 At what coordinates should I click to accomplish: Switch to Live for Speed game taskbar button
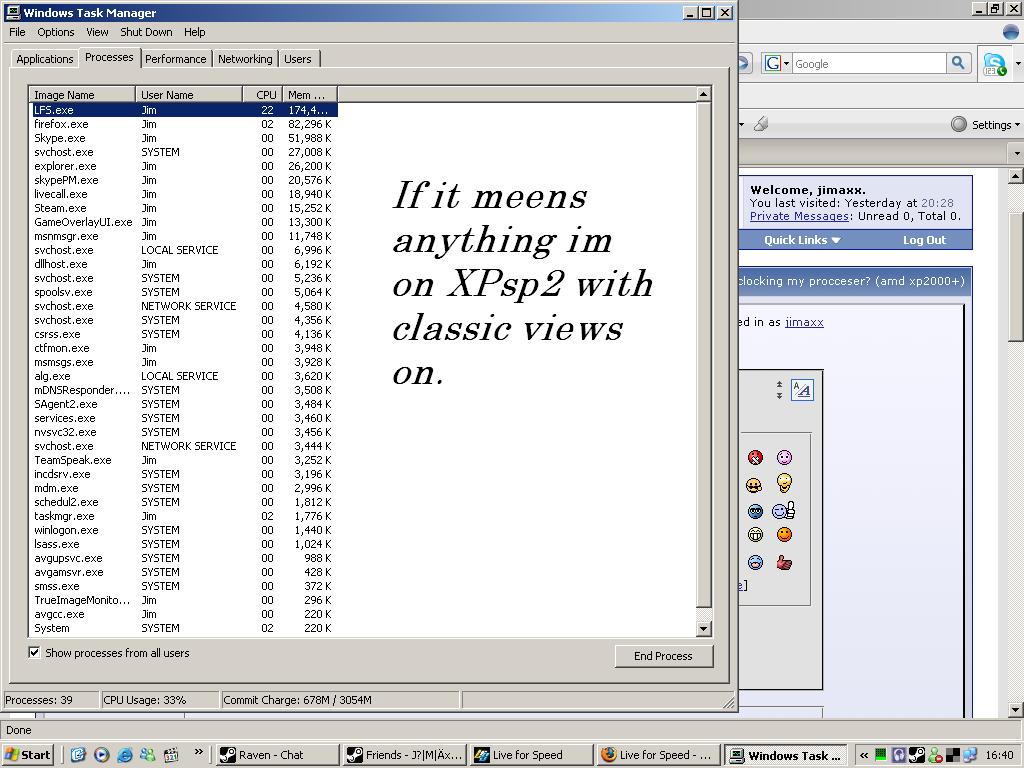532,755
